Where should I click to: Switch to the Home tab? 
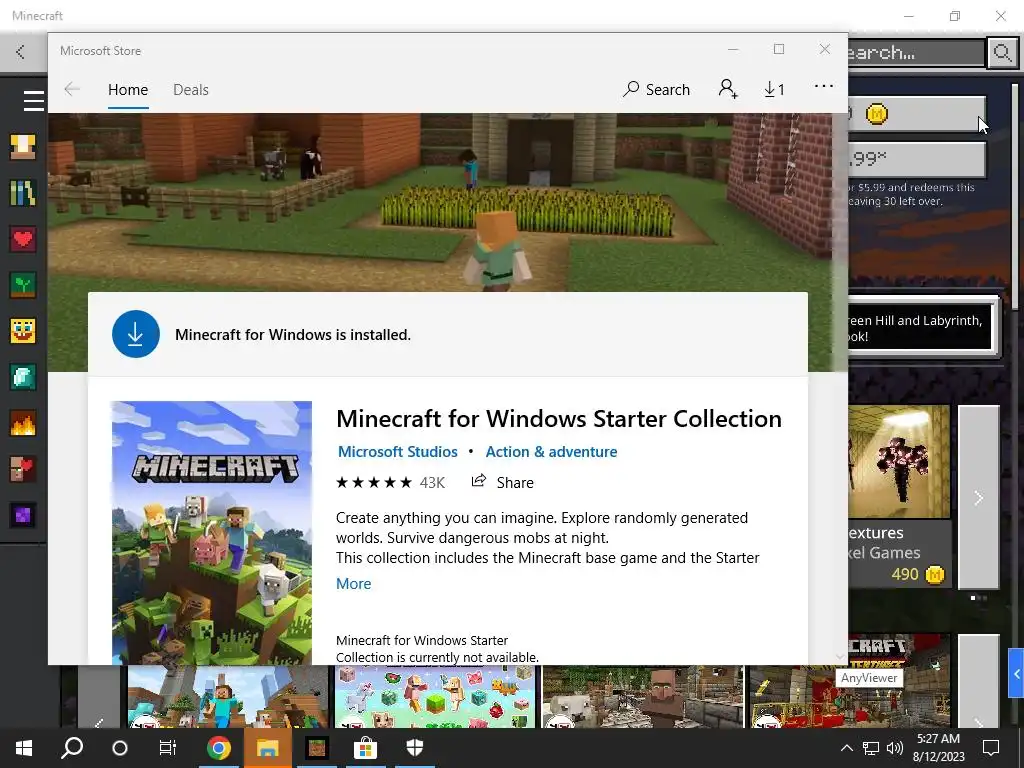coord(128,89)
